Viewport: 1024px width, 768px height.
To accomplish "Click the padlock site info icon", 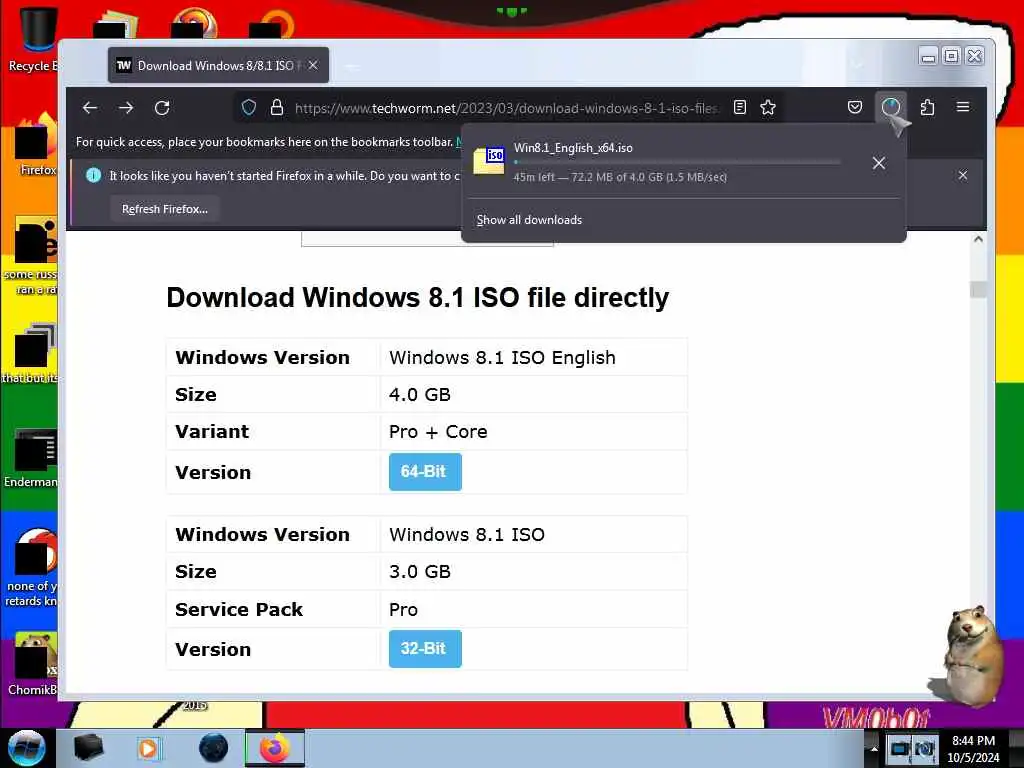I will (x=277, y=108).
